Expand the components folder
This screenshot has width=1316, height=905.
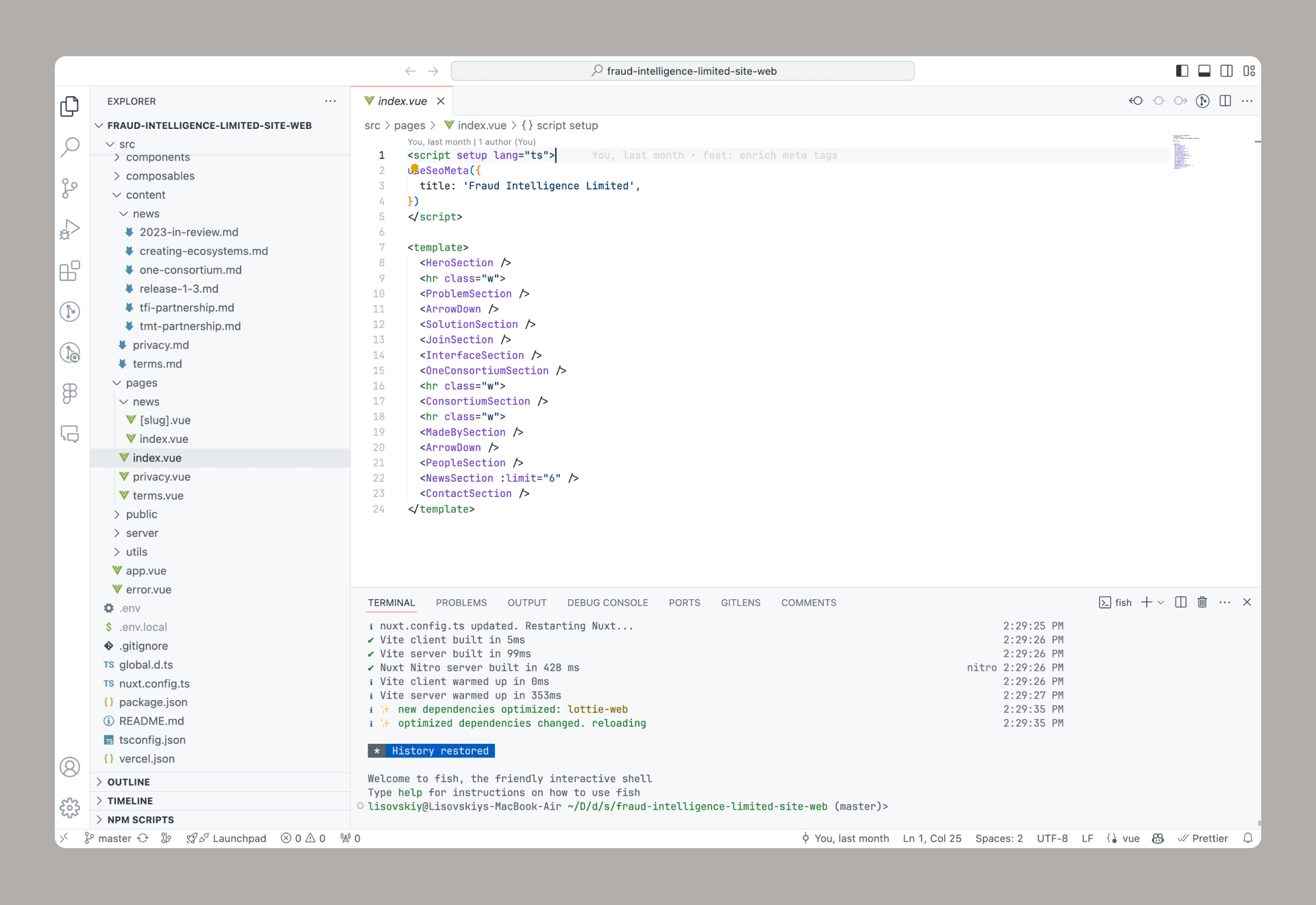click(117, 157)
